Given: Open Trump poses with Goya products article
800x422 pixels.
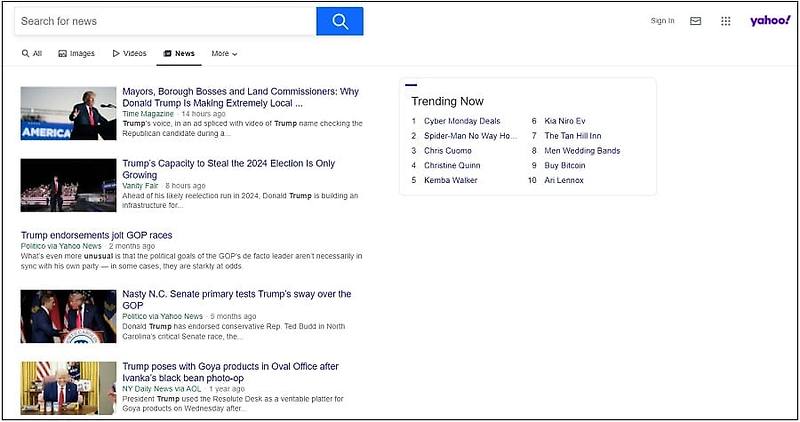Looking at the screenshot, I should (230, 372).
